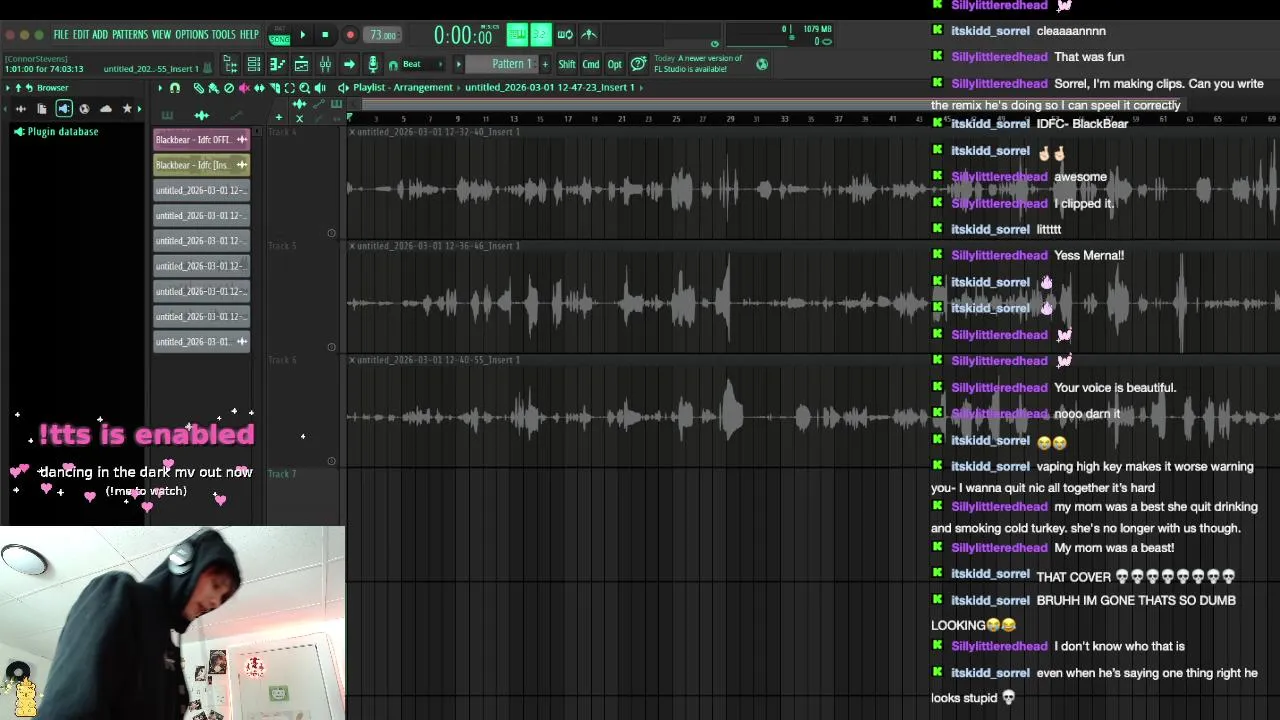Add new pattern with plus button

coord(545,65)
